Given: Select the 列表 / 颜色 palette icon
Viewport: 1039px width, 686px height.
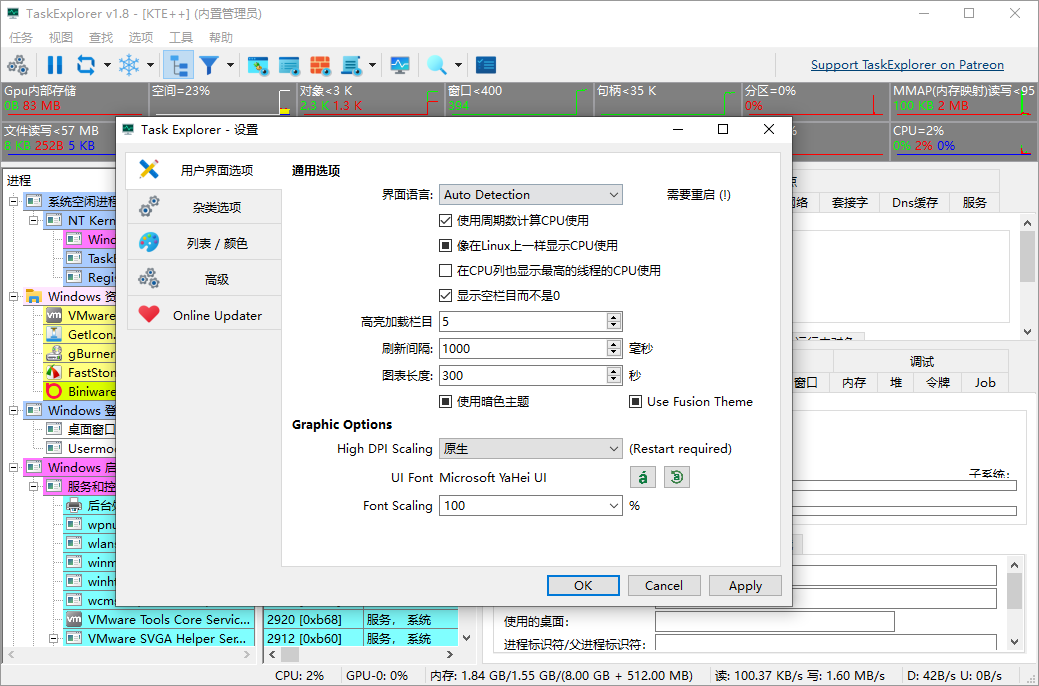Looking at the screenshot, I should [x=149, y=243].
